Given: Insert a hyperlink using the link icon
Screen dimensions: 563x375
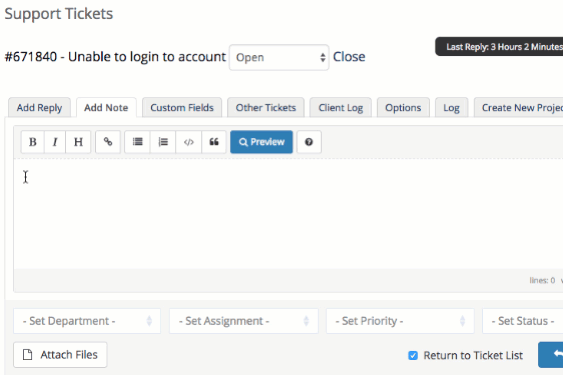Looking at the screenshot, I should tap(108, 142).
